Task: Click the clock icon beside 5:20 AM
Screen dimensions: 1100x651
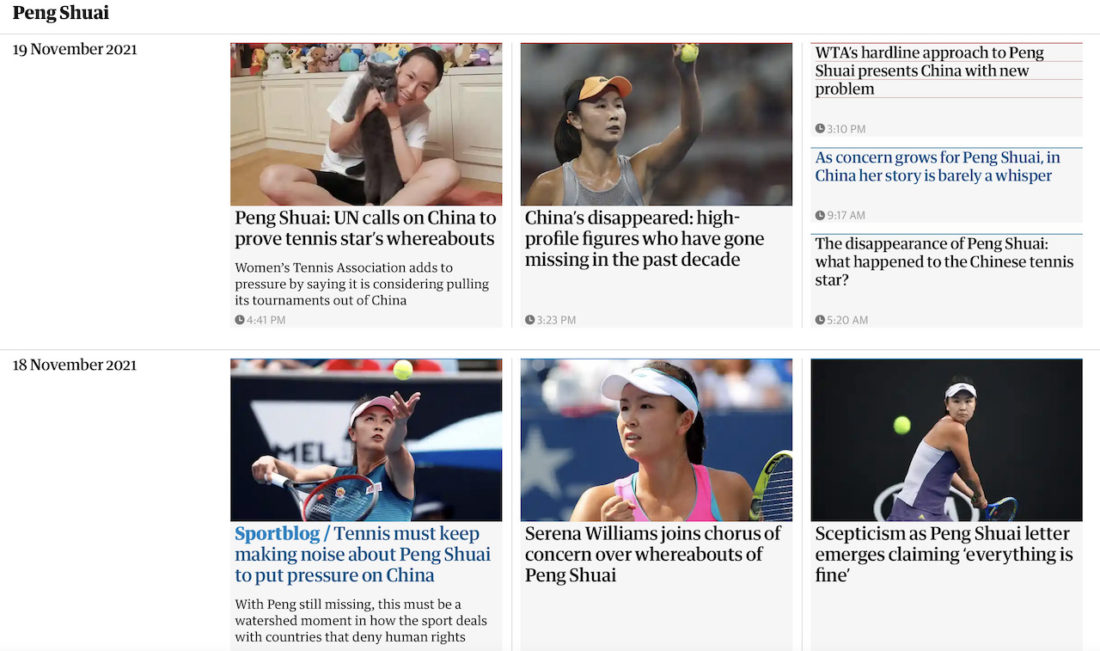Action: (819, 320)
